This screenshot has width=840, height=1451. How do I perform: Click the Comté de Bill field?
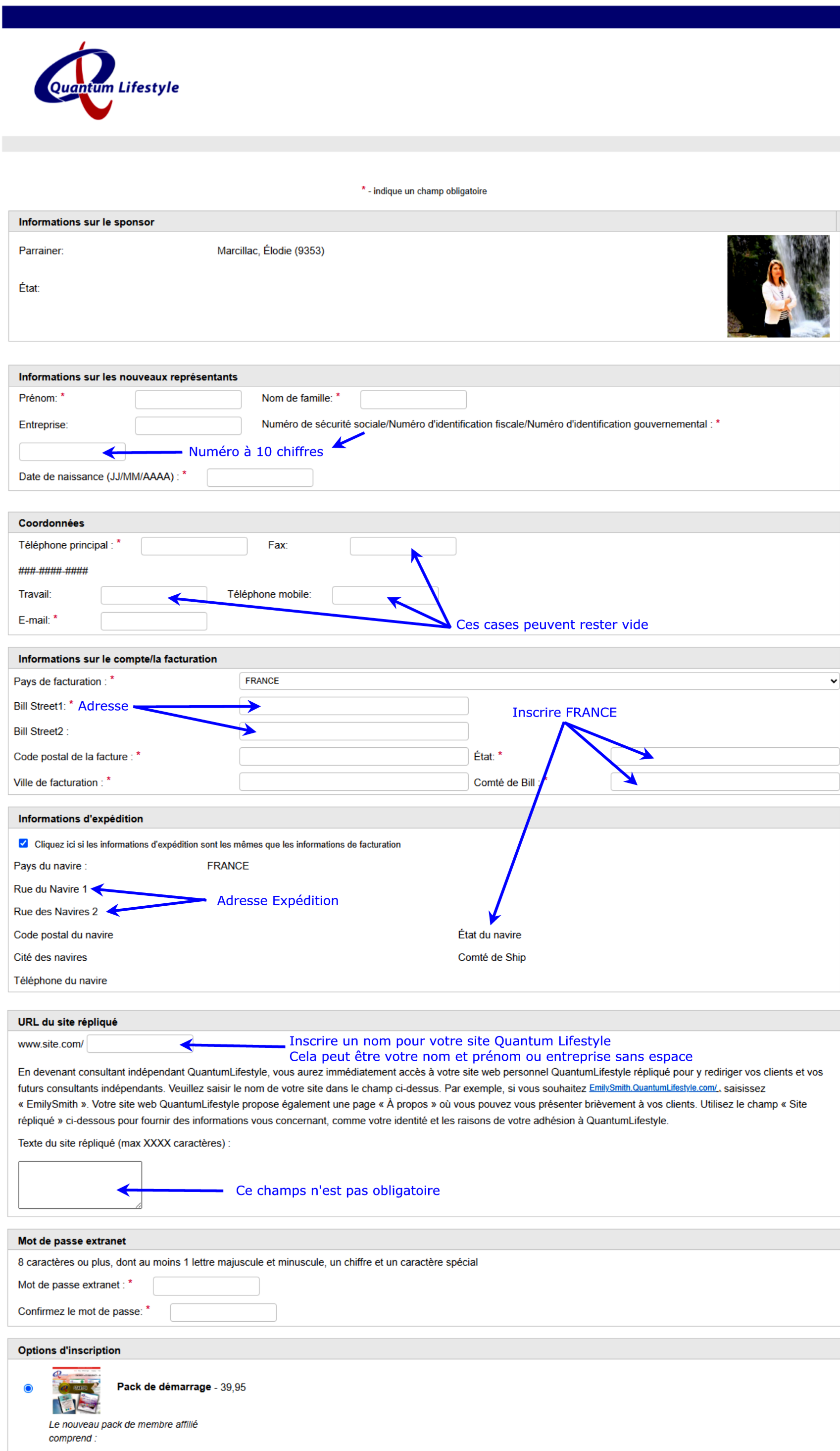click(725, 782)
